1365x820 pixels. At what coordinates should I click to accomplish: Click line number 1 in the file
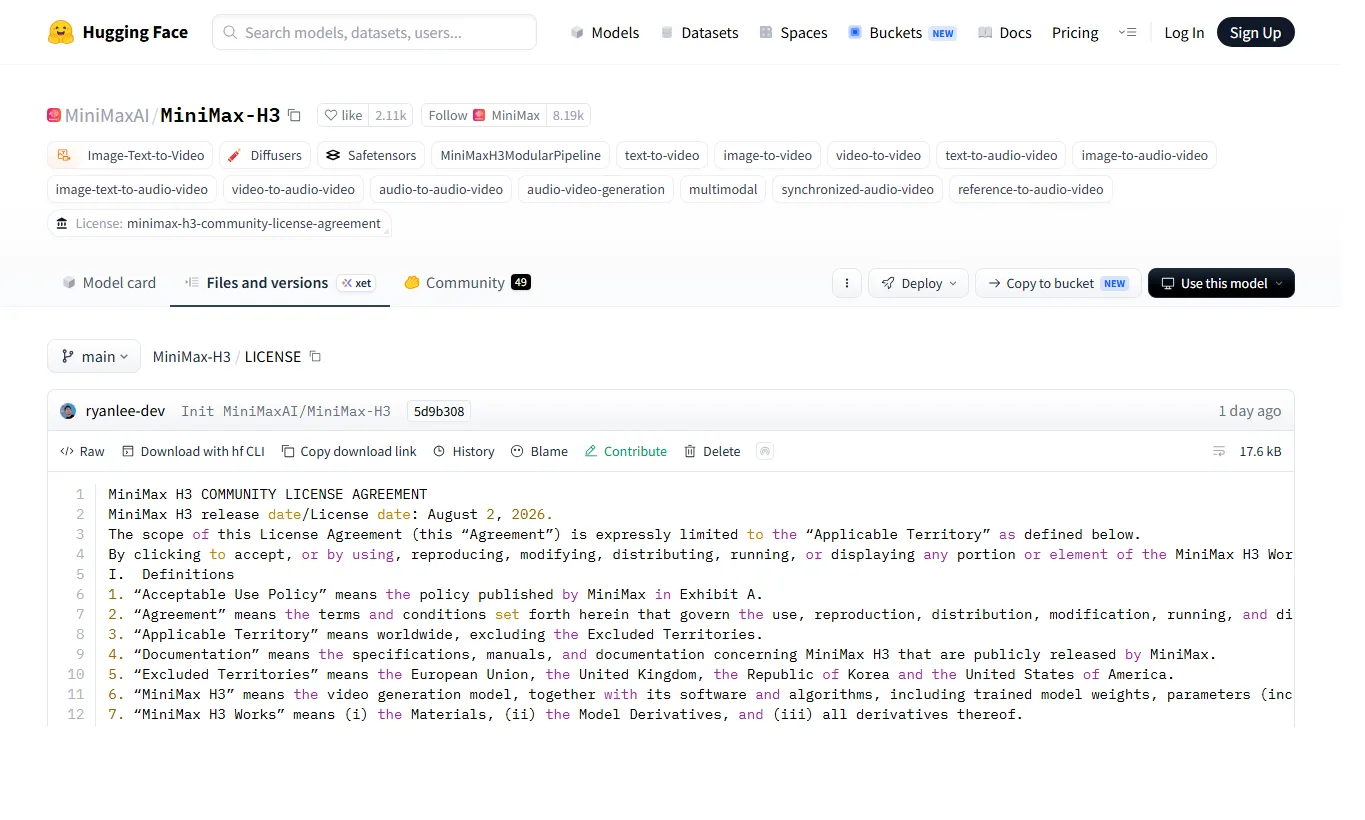pos(79,494)
